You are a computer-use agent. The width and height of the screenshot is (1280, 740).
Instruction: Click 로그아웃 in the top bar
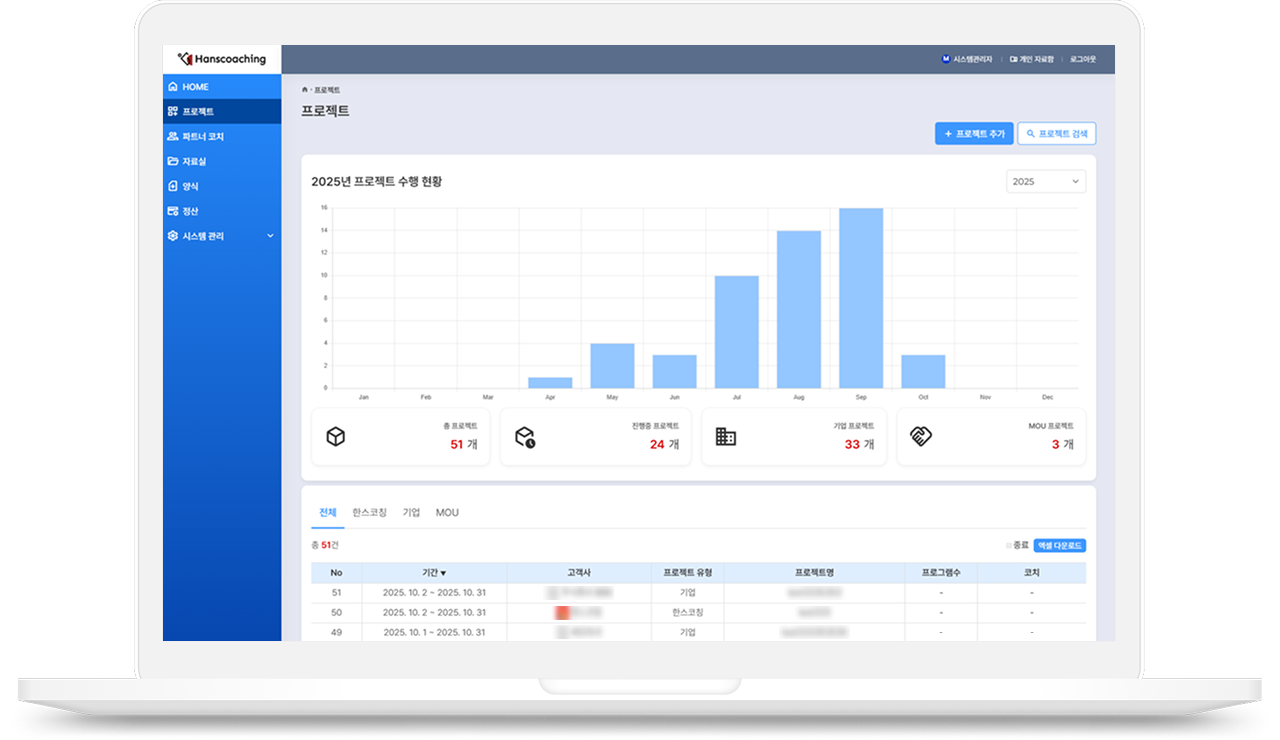(1082, 59)
